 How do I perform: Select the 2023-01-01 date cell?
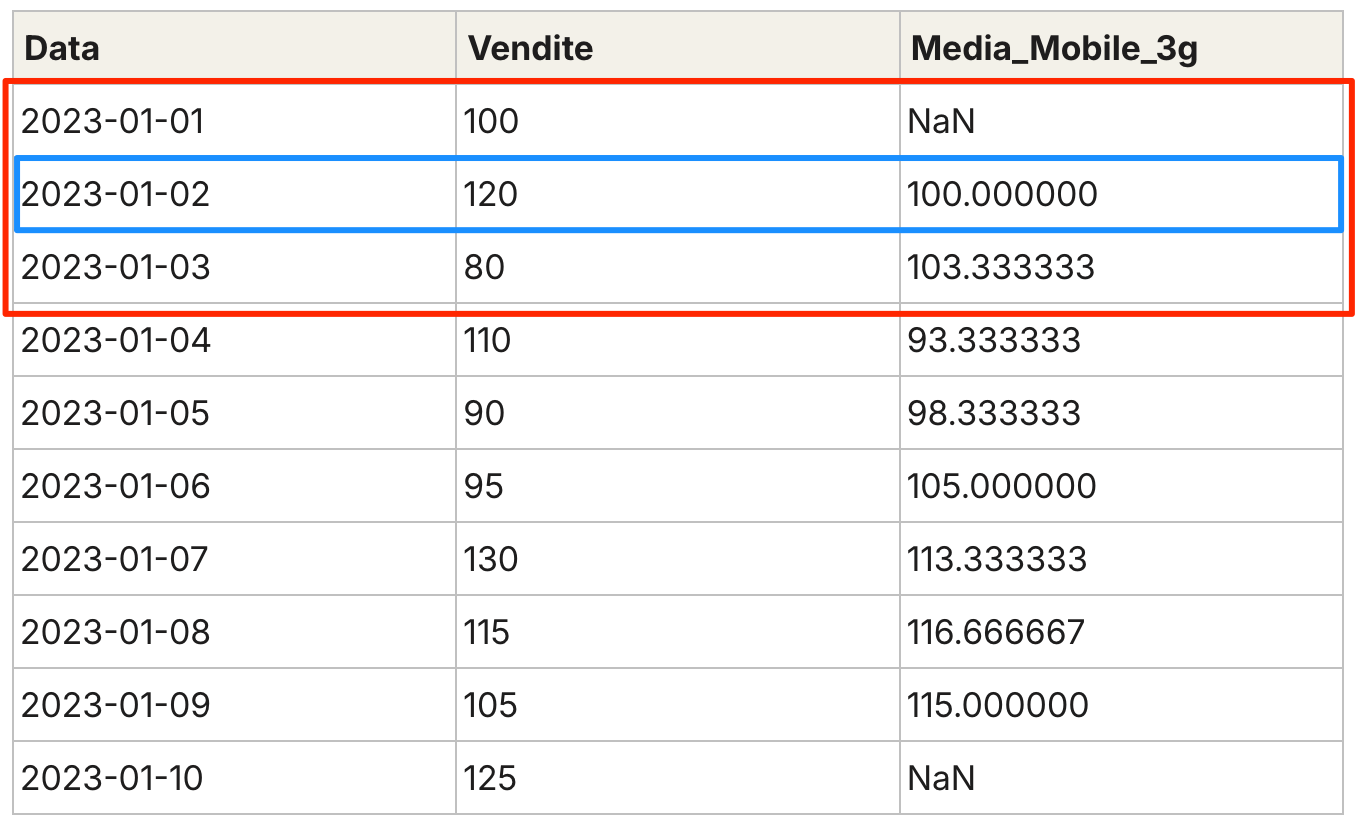(113, 121)
